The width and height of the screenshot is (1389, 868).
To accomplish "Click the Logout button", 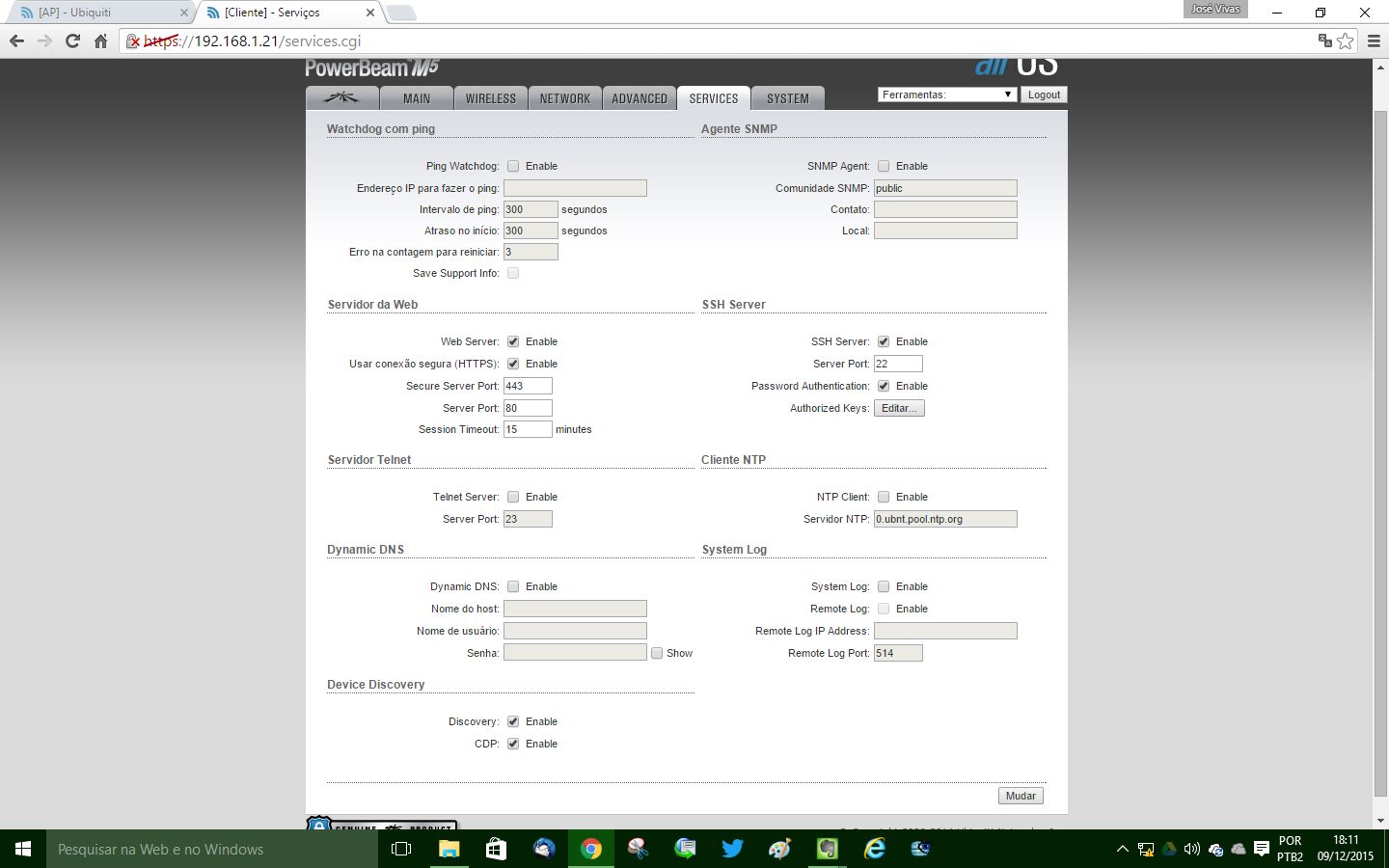I will [1044, 95].
